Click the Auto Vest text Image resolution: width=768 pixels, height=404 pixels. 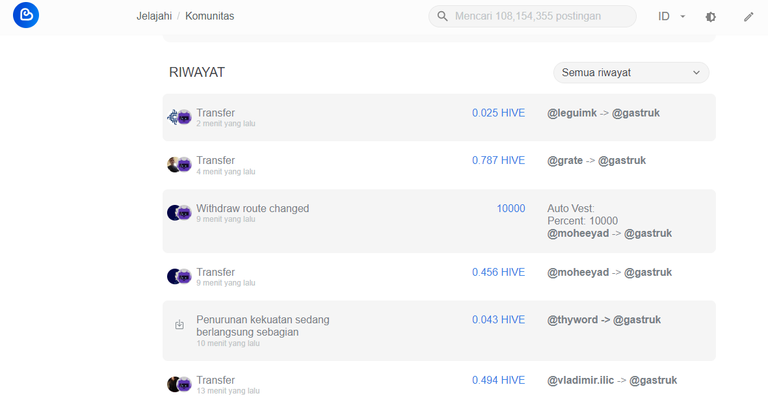pos(571,209)
